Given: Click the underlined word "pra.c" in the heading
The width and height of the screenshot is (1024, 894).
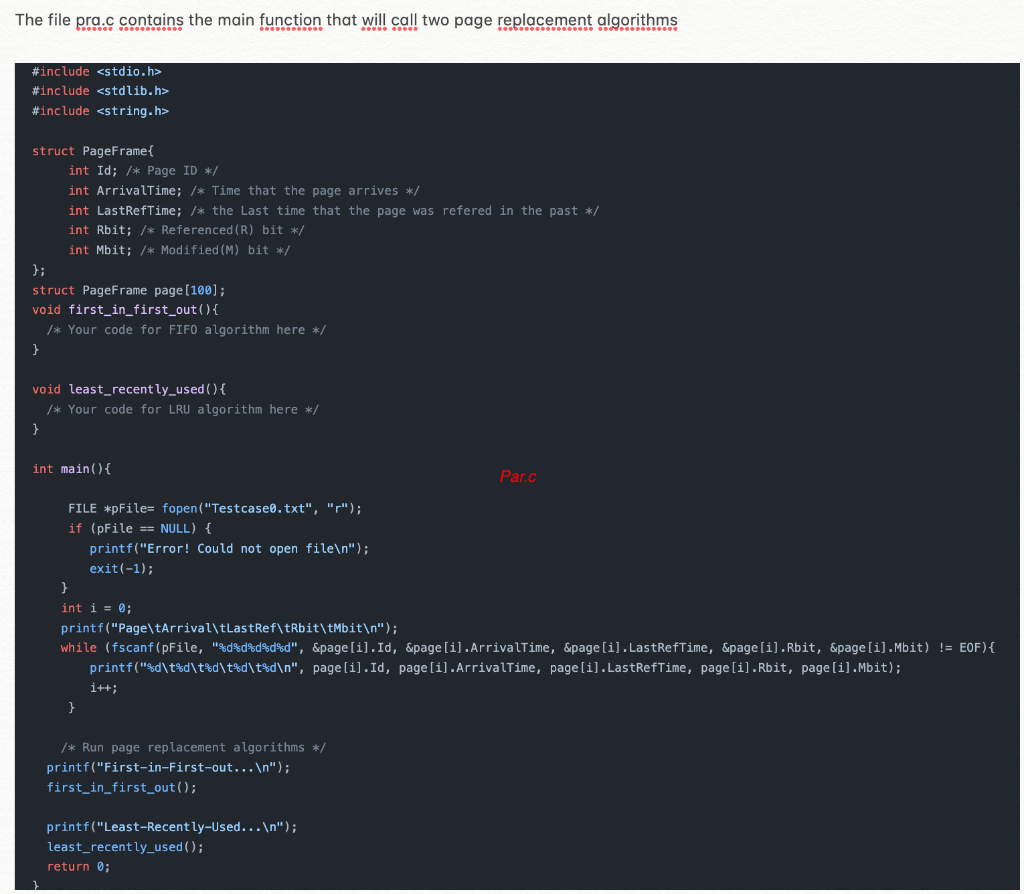Looking at the screenshot, I should [93, 20].
